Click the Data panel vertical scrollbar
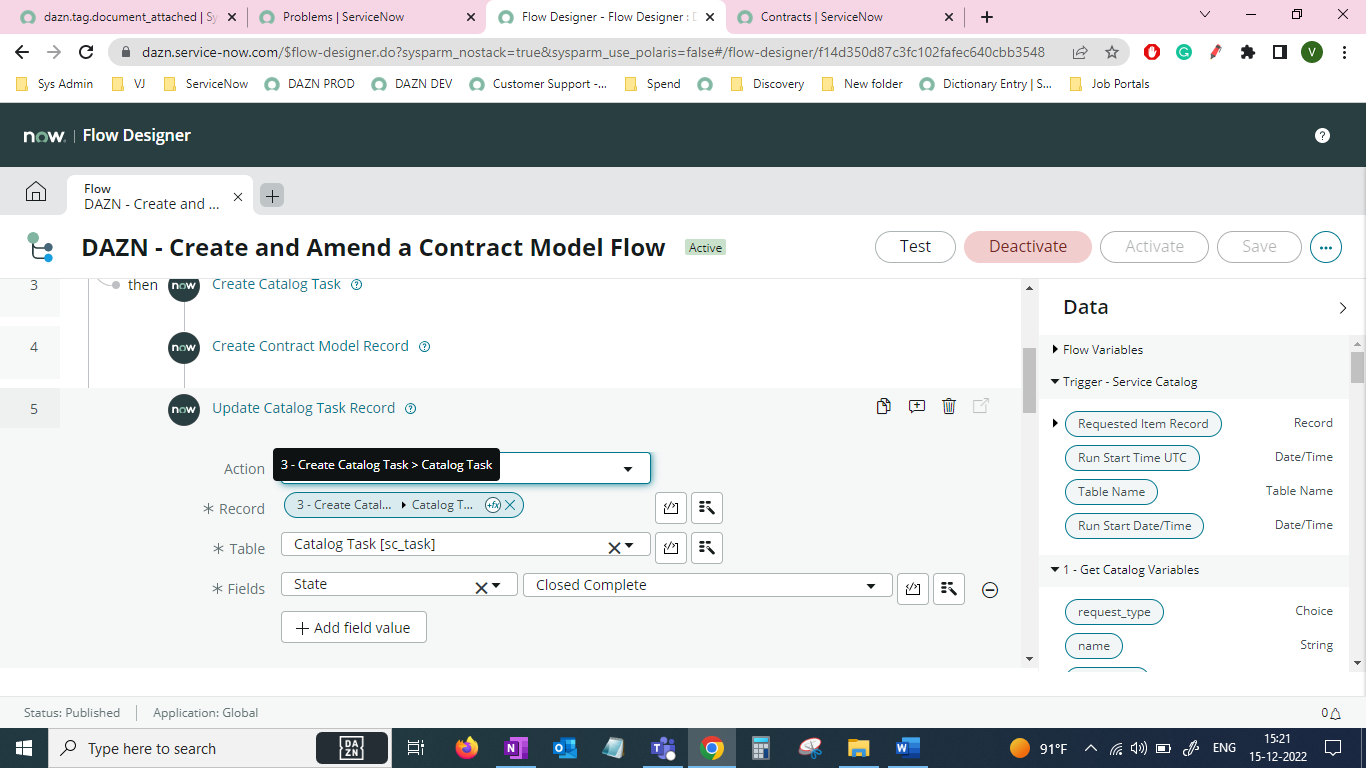1366x768 pixels. point(1357,367)
